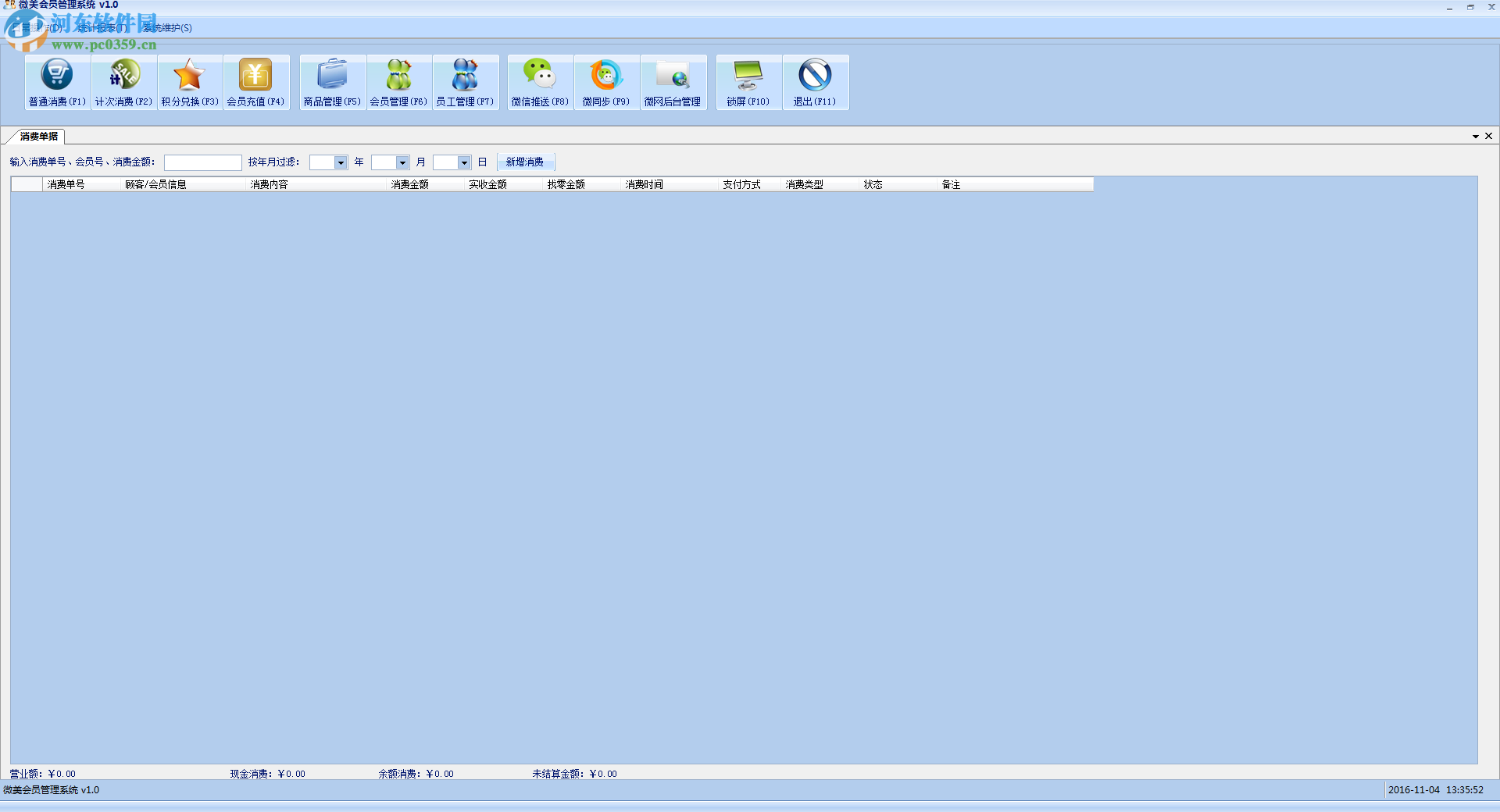The image size is (1500, 812).
Task: Sort by 消费类型 column header
Action: [820, 184]
